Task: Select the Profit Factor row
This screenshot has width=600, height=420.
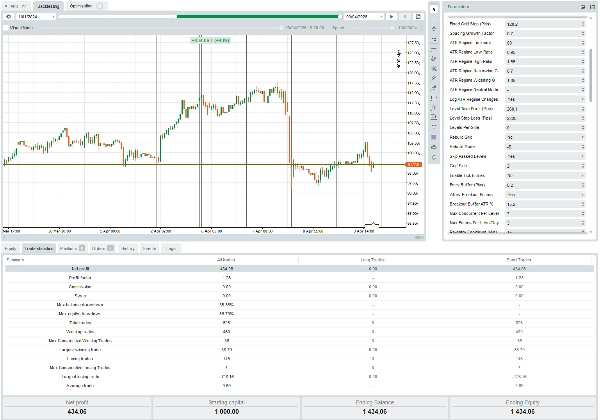Action: click(x=300, y=278)
